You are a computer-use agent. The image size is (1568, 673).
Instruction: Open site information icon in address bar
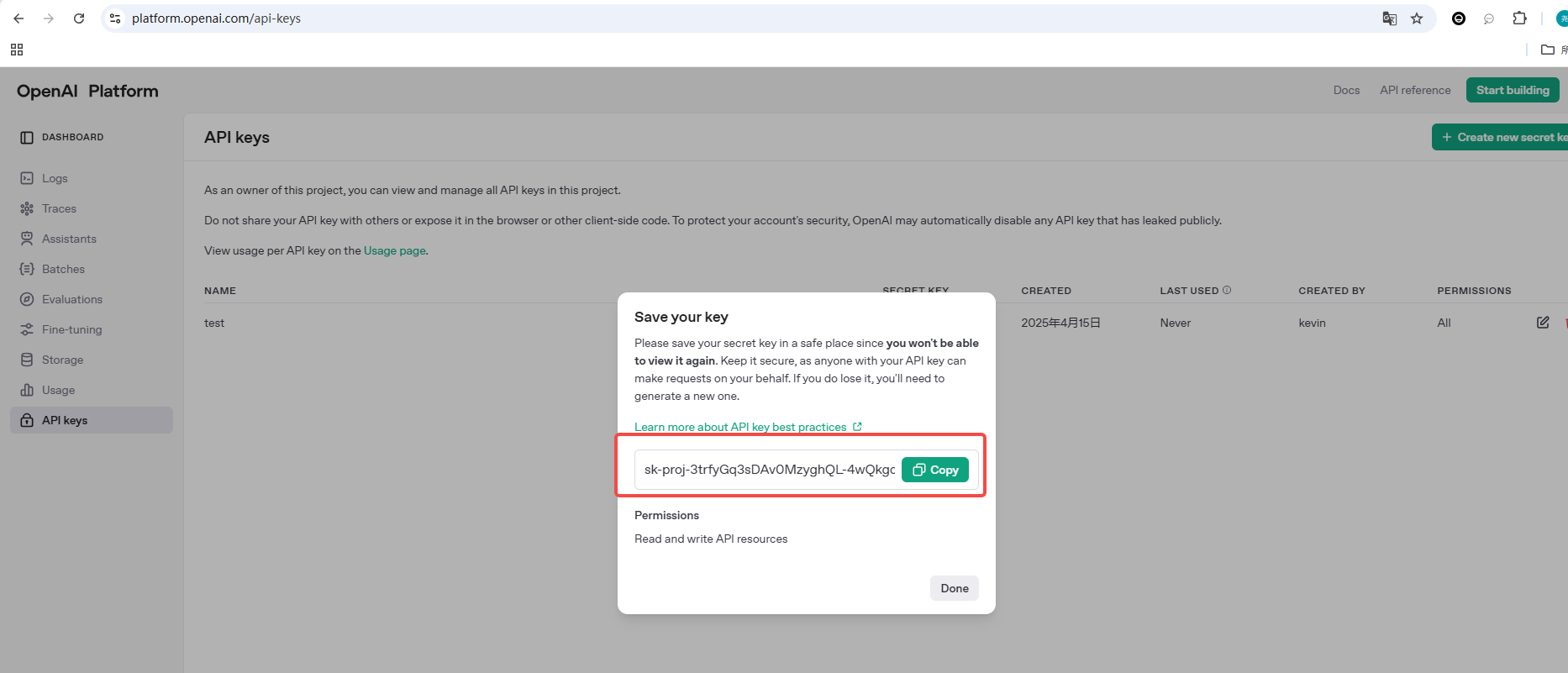tap(115, 18)
